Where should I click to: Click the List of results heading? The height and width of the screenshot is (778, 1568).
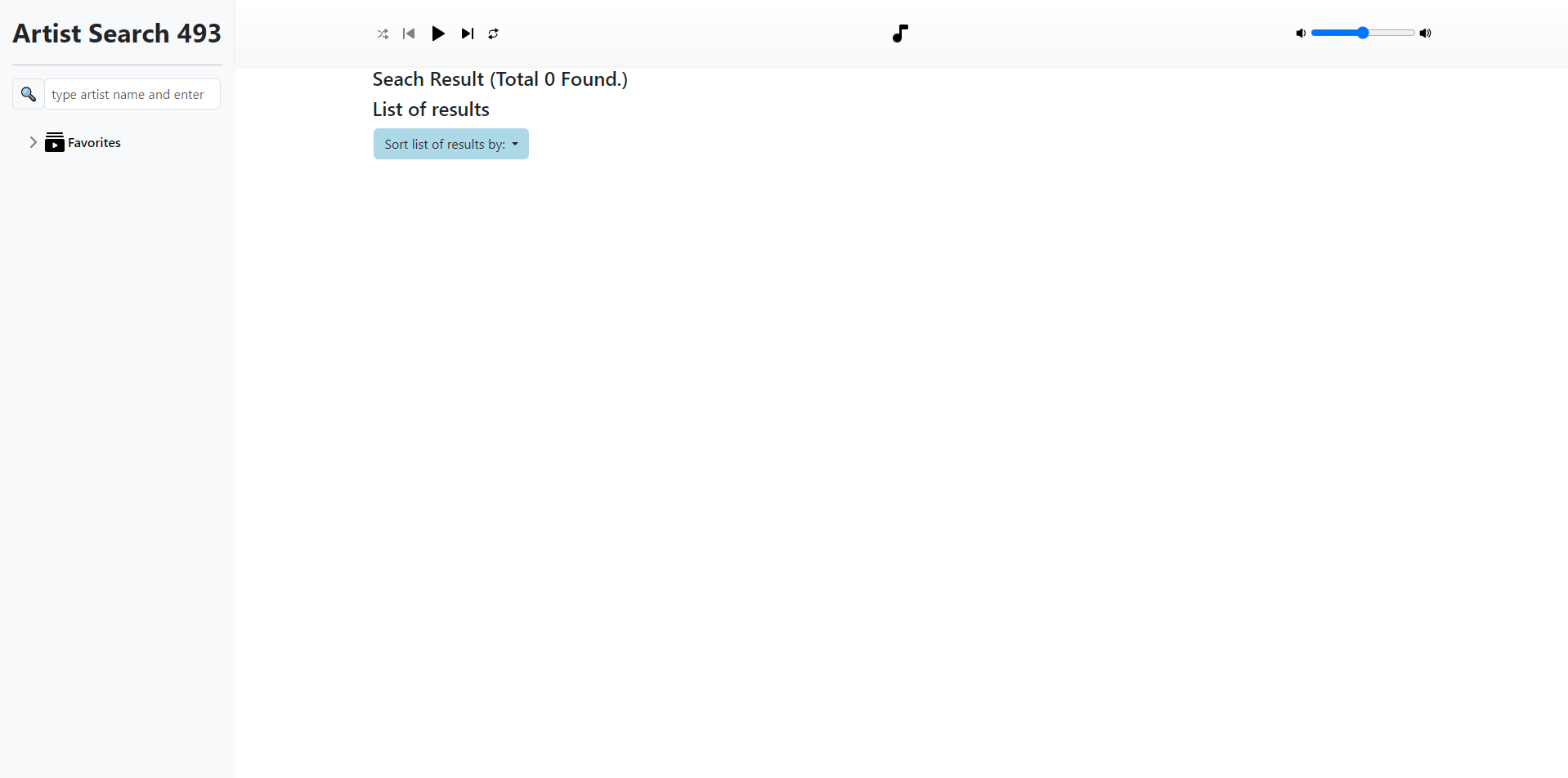[x=431, y=110]
